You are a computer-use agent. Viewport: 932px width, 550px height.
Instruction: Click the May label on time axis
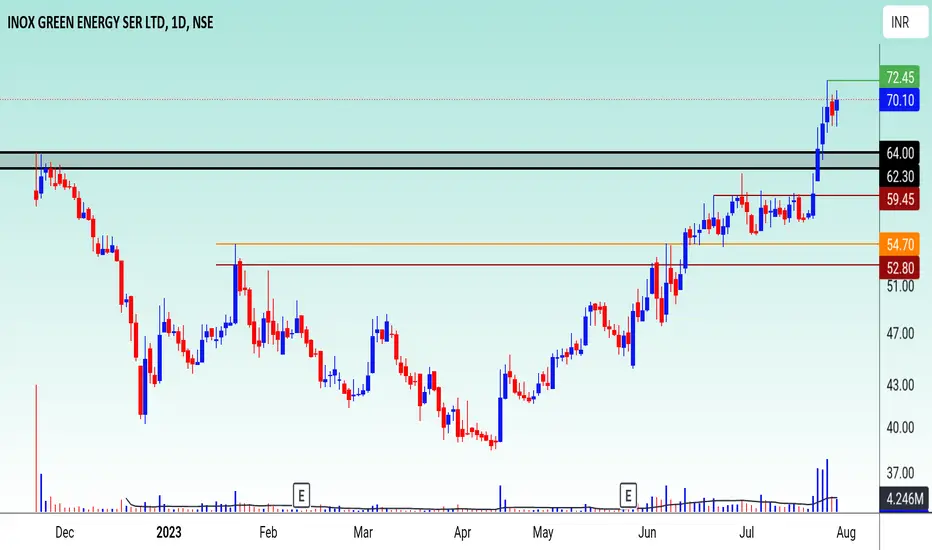(x=543, y=532)
